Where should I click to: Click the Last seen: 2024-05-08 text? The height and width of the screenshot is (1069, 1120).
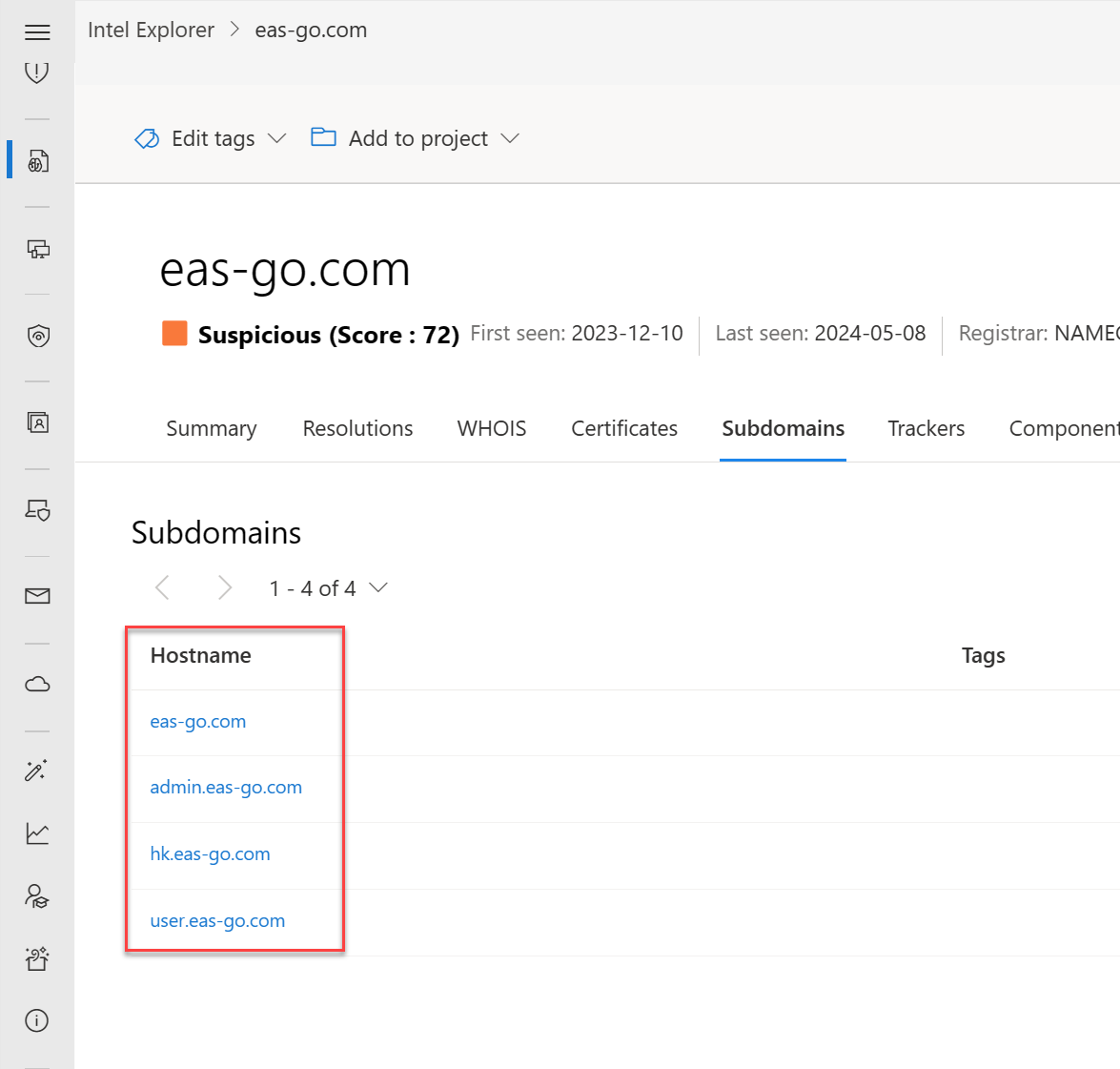tap(821, 333)
